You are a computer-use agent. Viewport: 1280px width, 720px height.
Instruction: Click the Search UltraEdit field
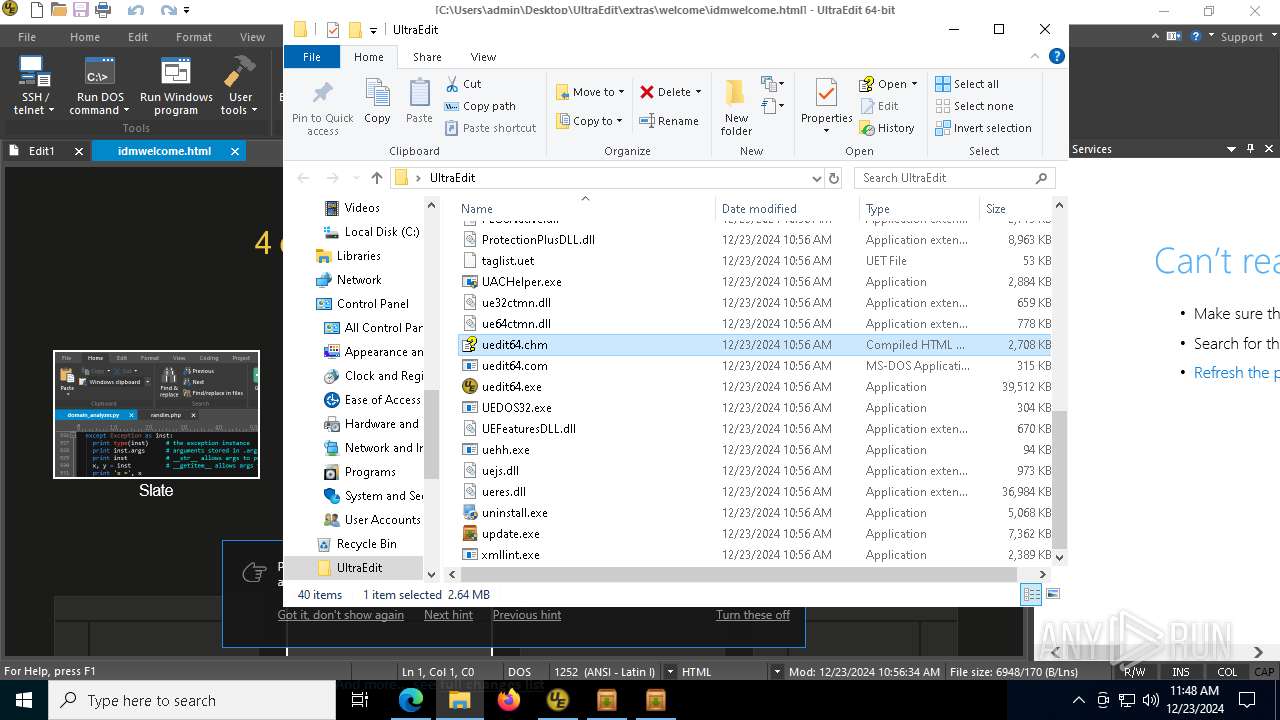[954, 178]
